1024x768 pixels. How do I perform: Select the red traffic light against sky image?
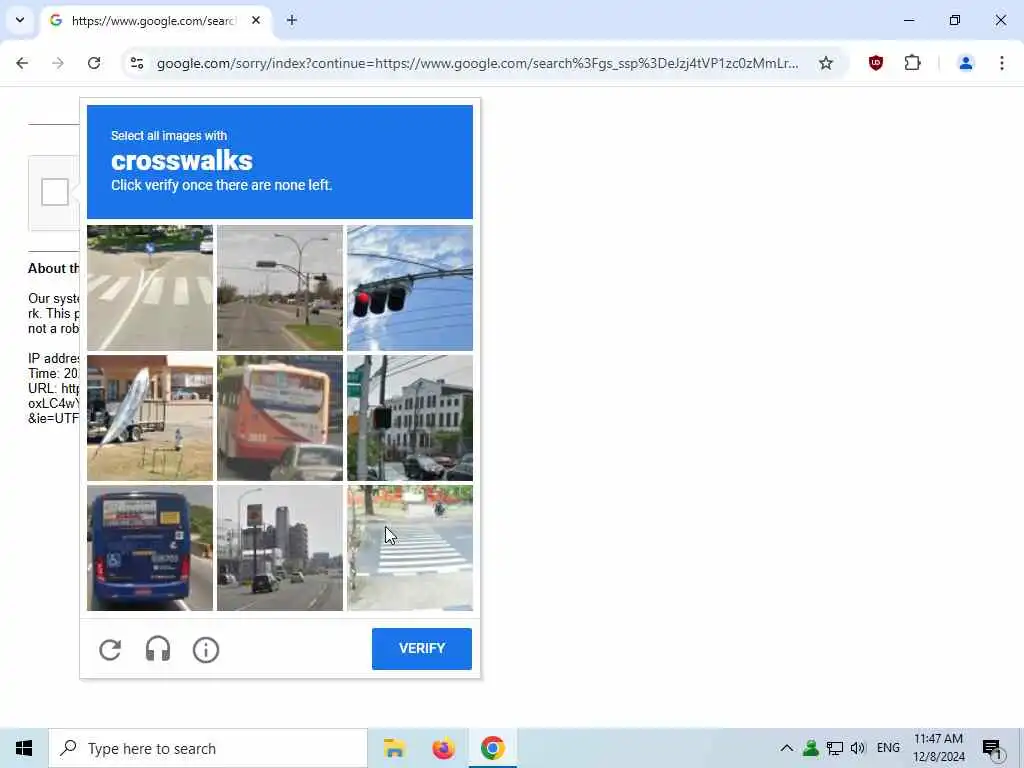[x=409, y=288]
